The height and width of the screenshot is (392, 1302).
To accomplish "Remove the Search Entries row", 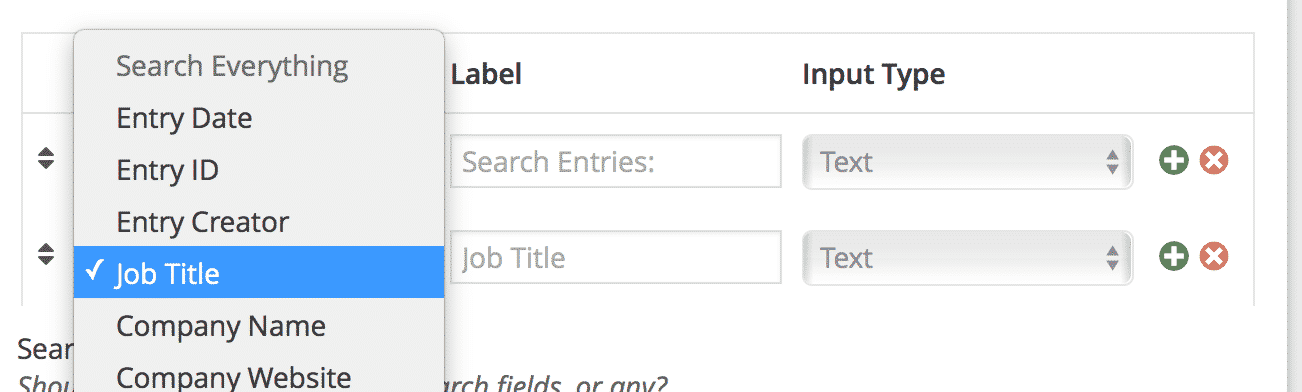I will click(x=1214, y=161).
